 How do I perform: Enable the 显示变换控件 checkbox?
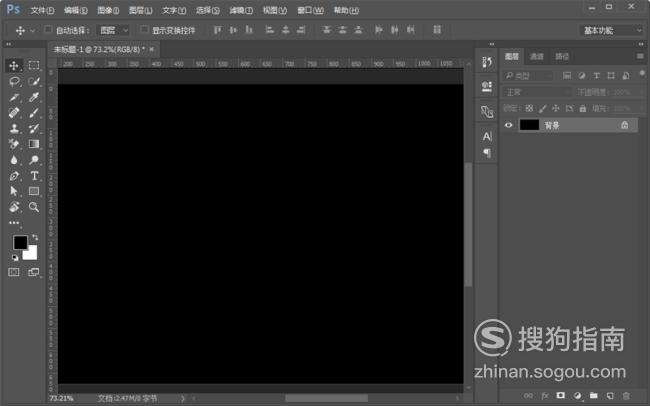coord(144,29)
